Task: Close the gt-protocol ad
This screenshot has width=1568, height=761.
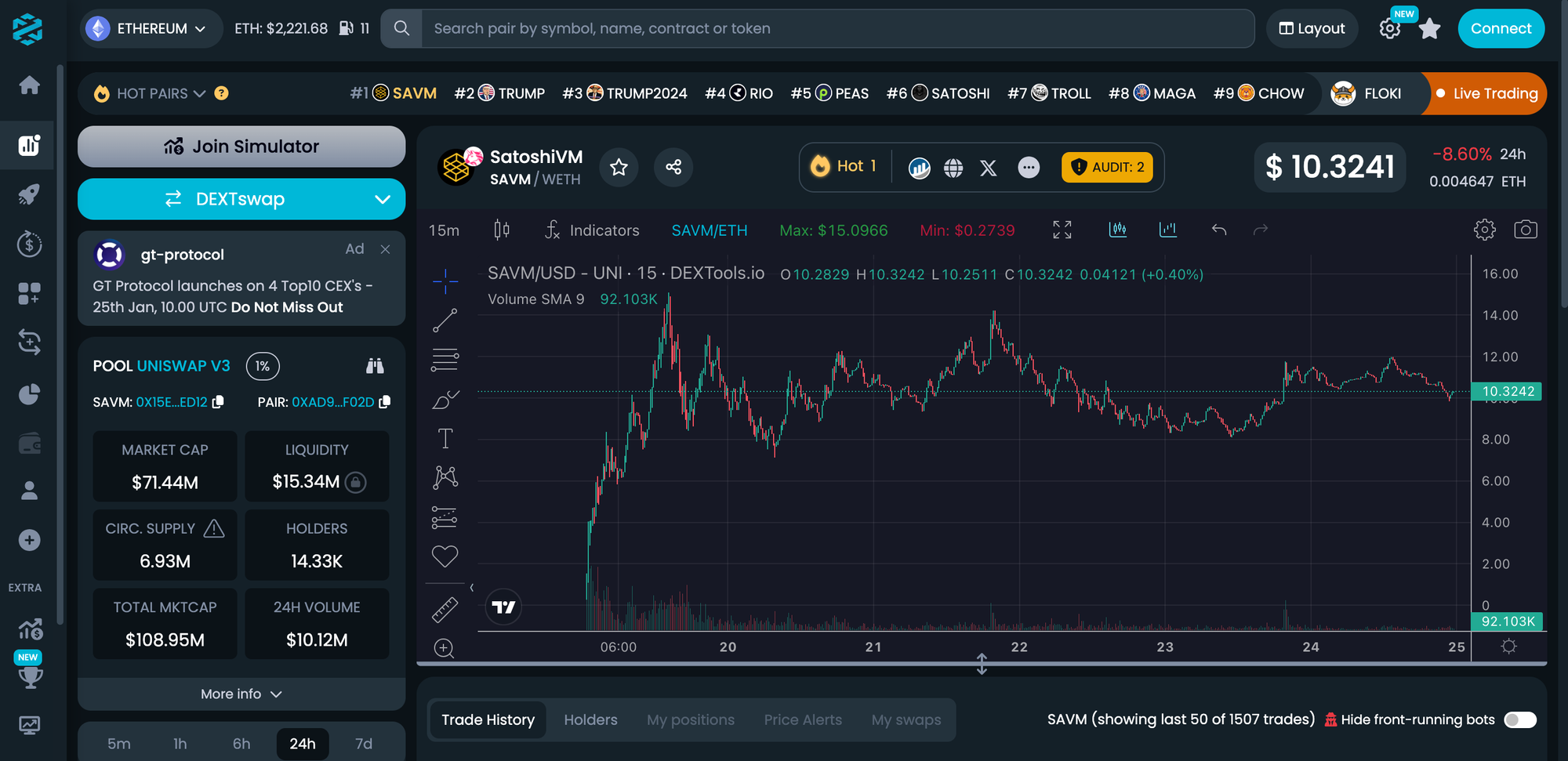Action: tap(385, 249)
